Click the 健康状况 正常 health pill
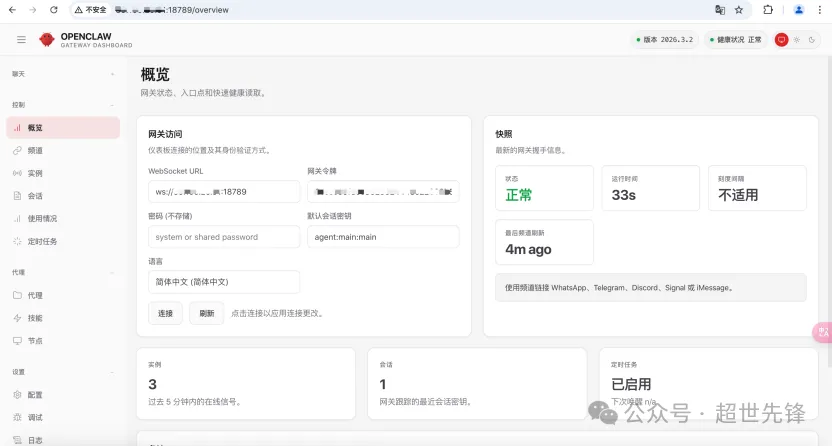The image size is (832, 446). (735, 40)
